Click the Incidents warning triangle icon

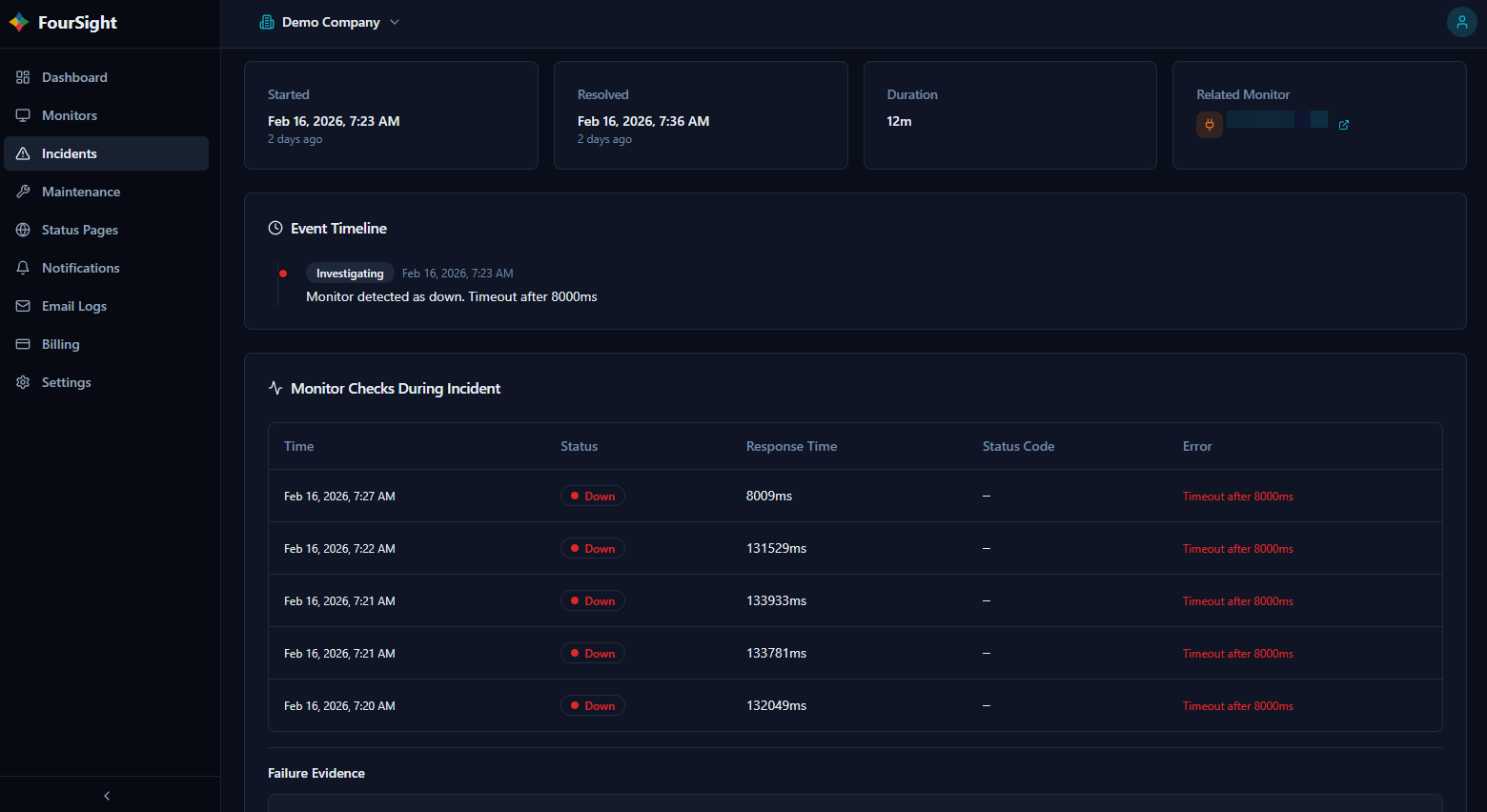22,153
